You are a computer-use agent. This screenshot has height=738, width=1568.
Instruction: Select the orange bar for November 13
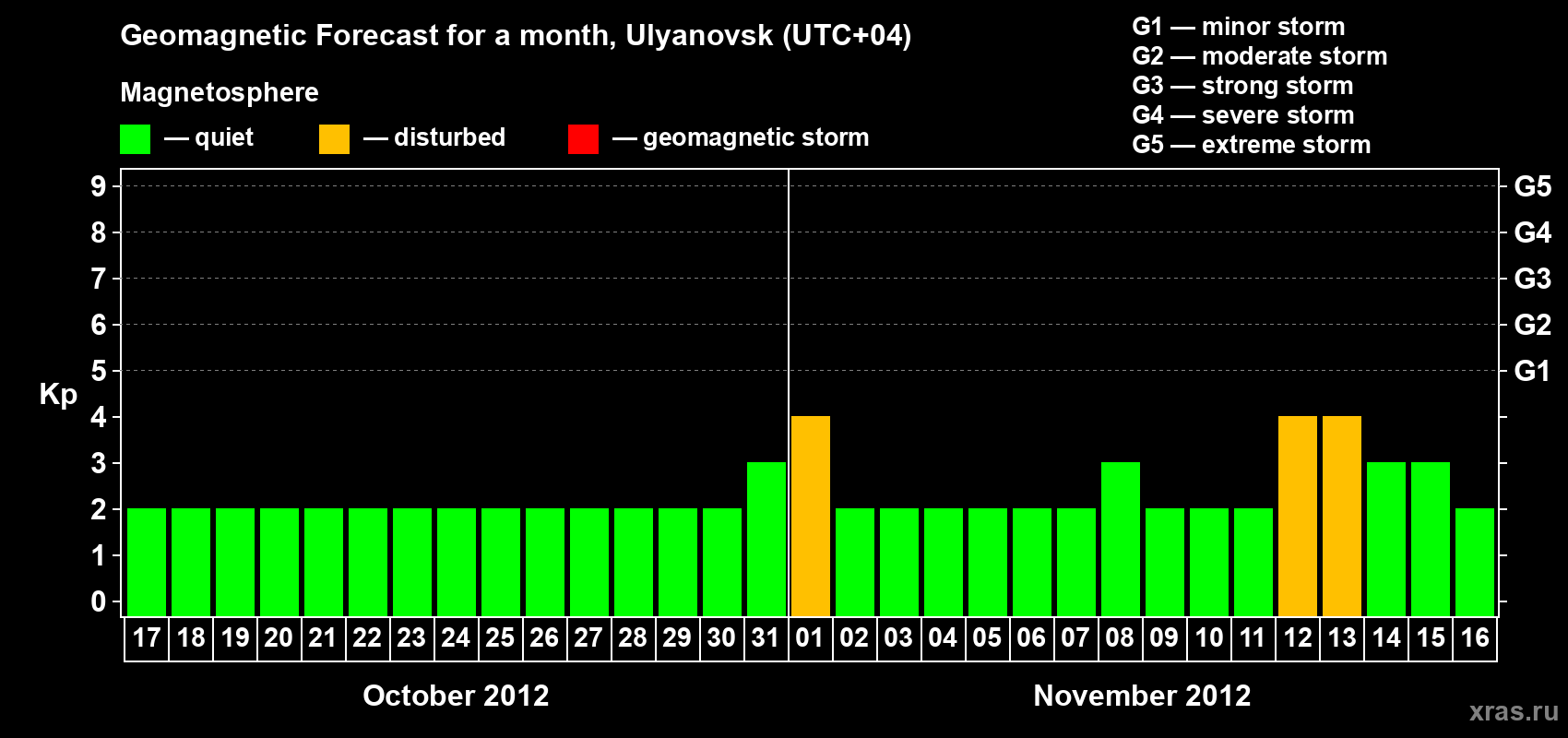click(x=1342, y=516)
